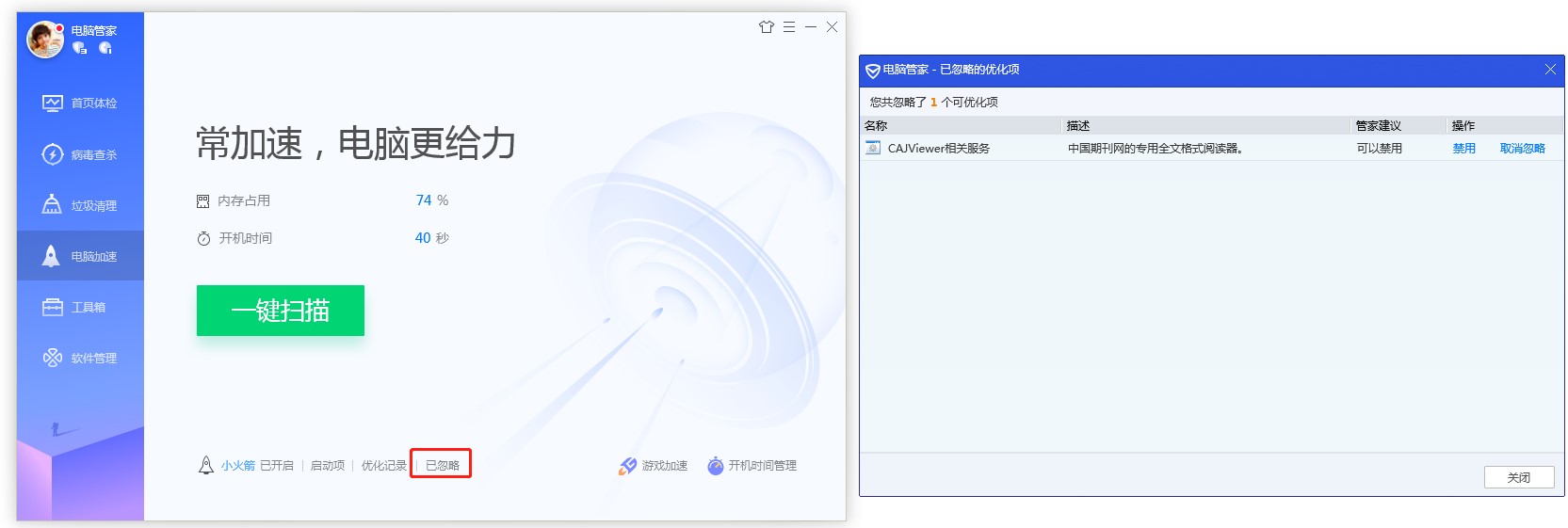The height and width of the screenshot is (528, 1568).
Task: Click the stopwatch icon beside 开机时间
Action: point(203,239)
